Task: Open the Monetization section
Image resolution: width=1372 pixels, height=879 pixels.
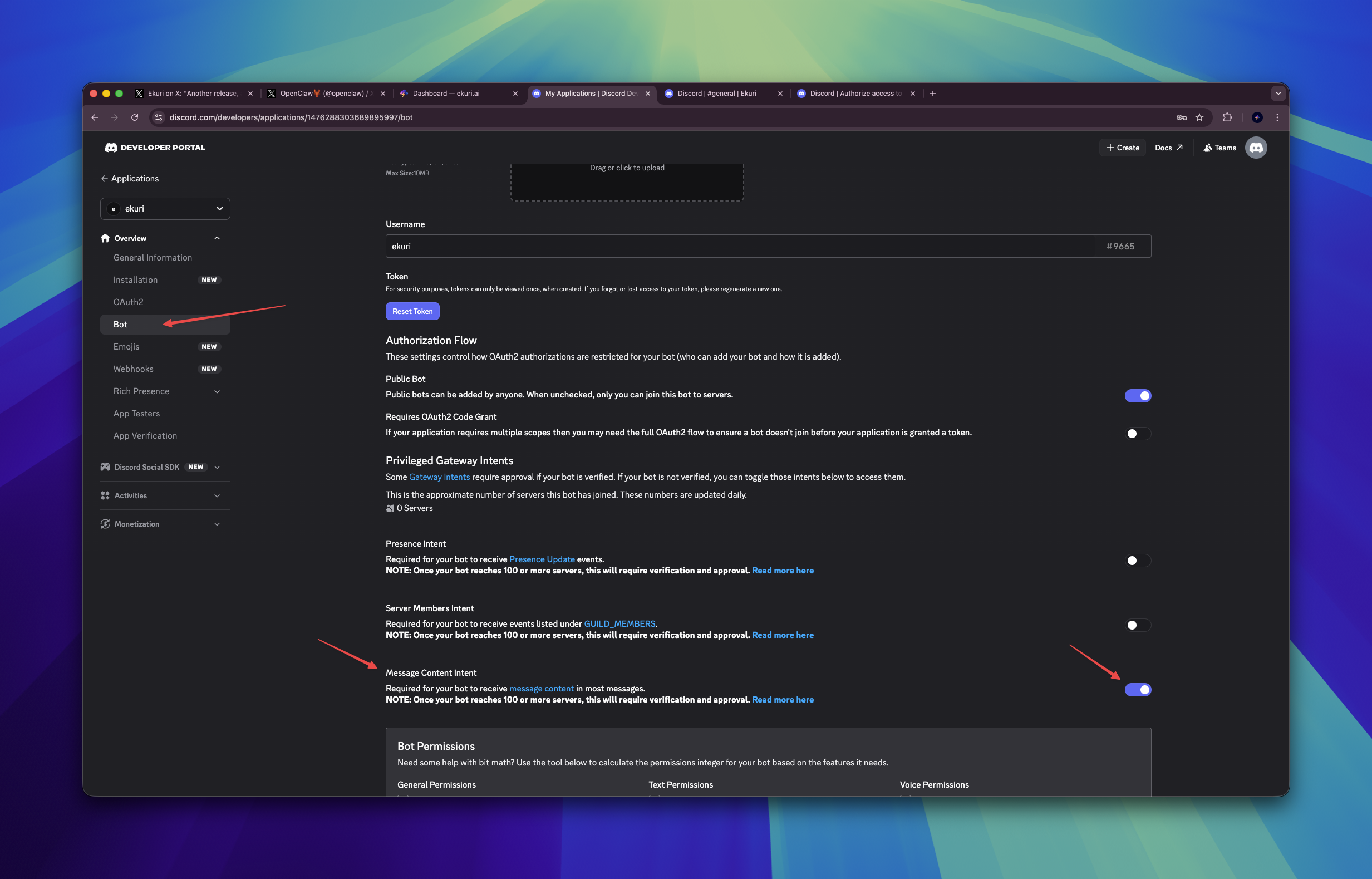Action: [137, 523]
